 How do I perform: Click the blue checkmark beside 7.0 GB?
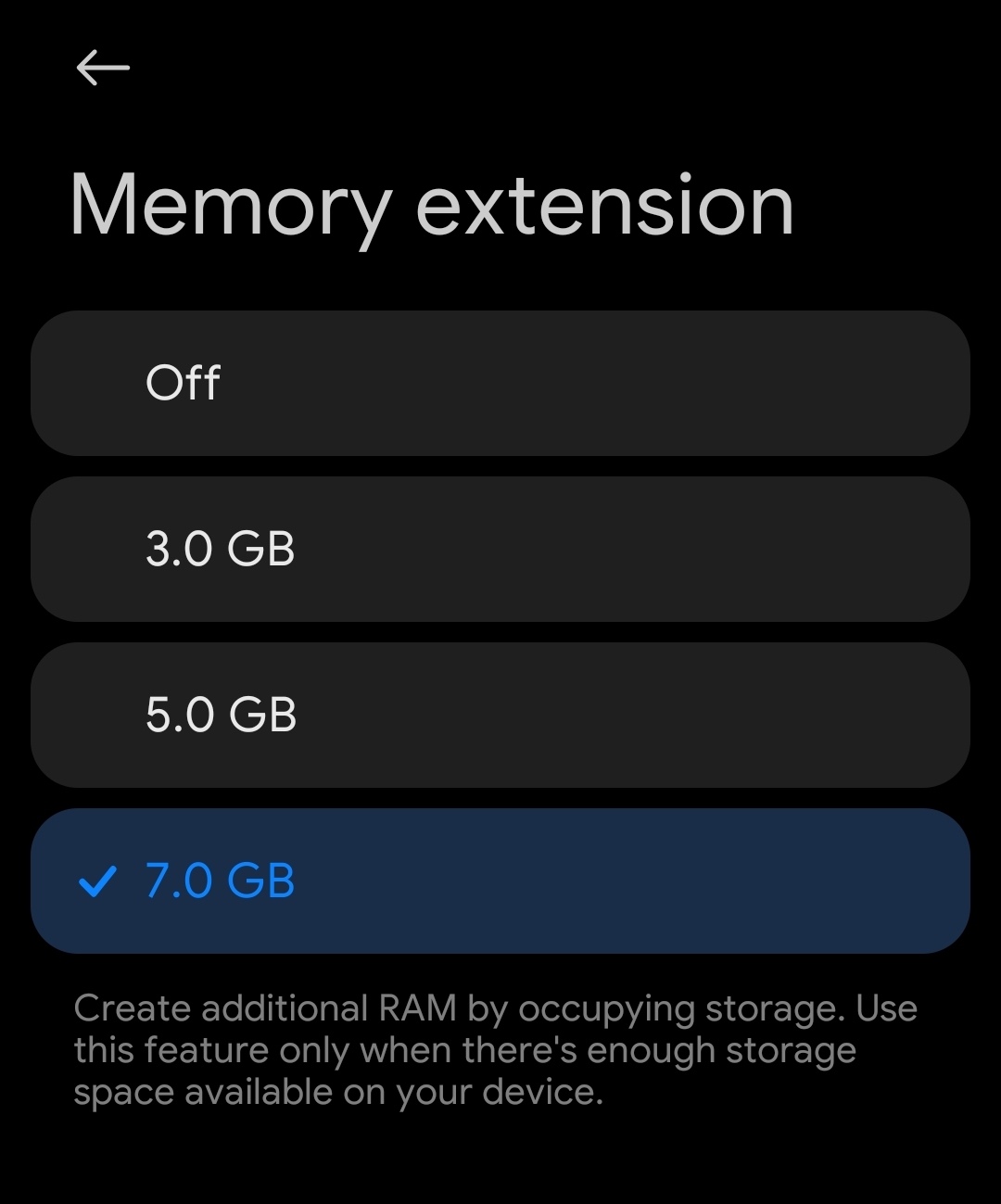tap(97, 881)
